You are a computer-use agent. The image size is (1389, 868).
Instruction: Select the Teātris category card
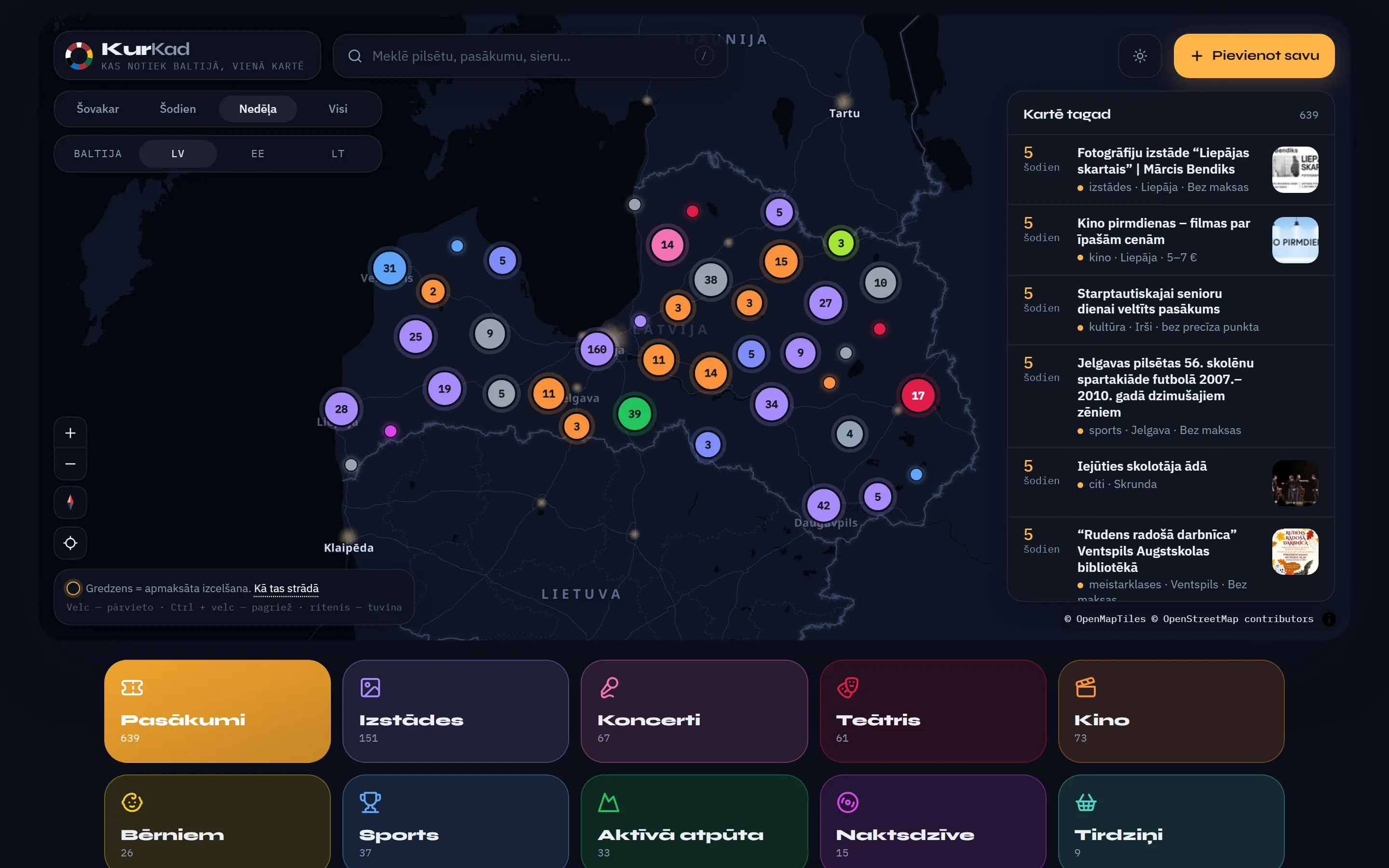tap(933, 711)
